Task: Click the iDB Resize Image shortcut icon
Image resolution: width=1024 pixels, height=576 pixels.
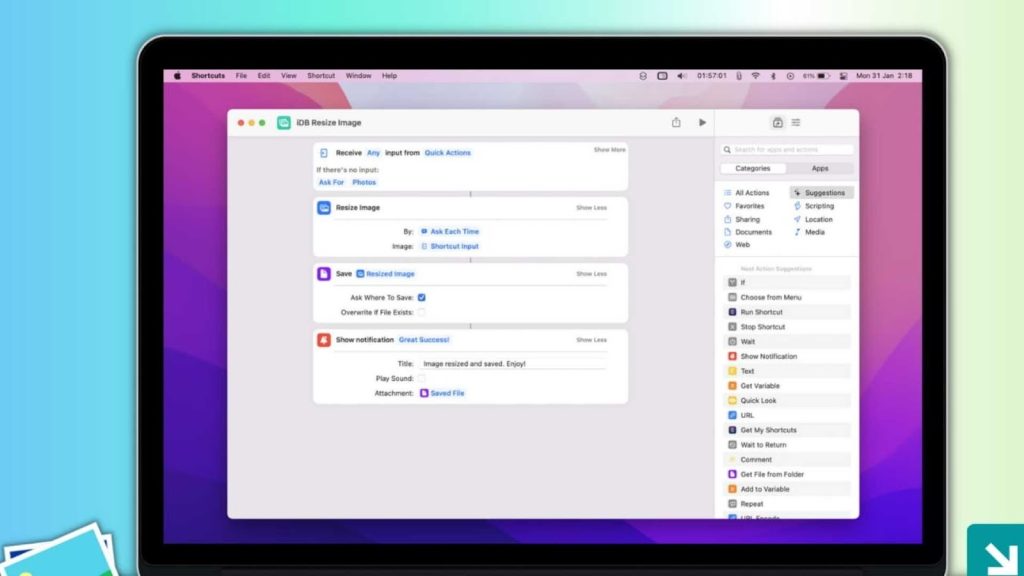Action: [284, 123]
